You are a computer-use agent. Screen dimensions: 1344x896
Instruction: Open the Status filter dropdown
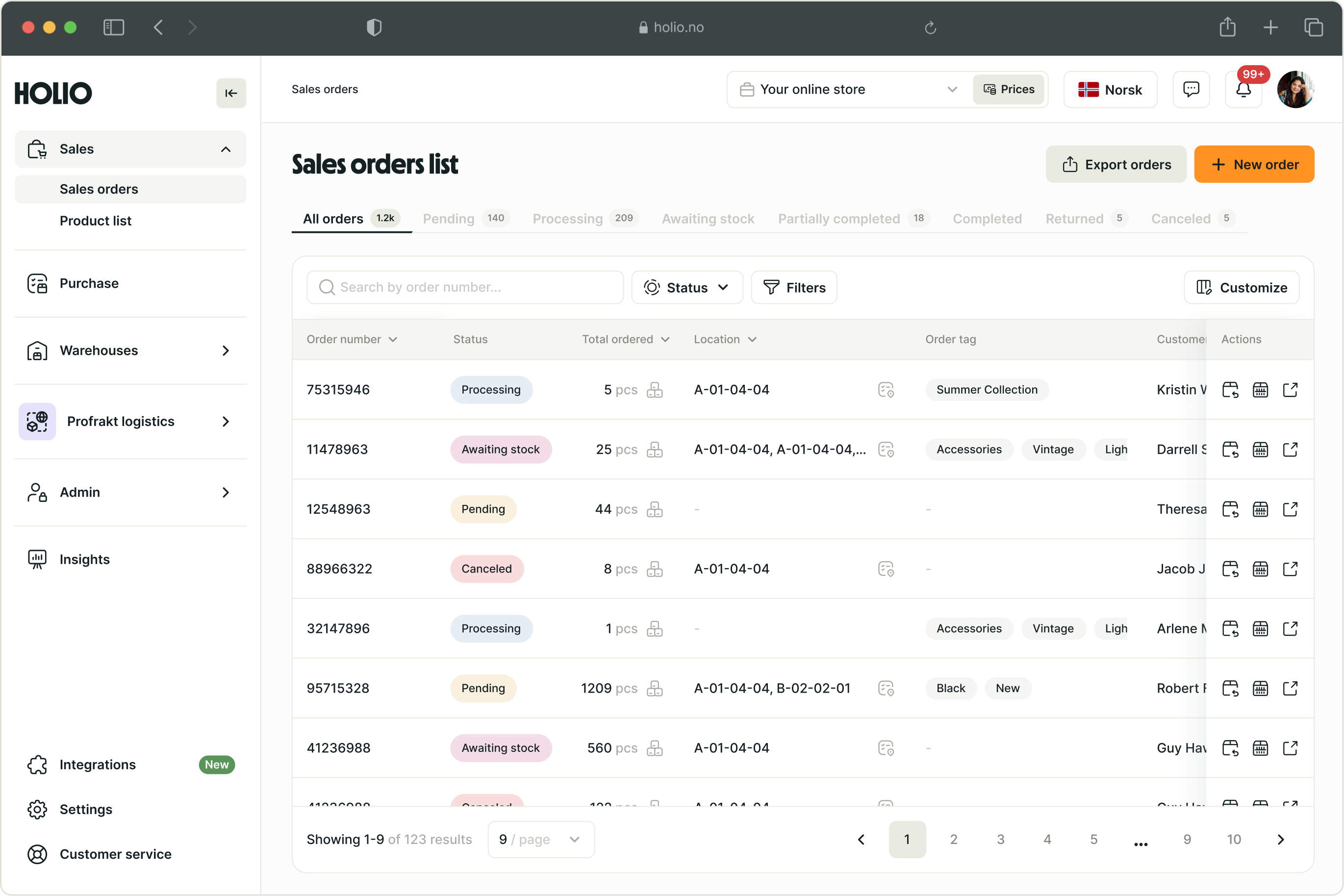click(x=686, y=287)
